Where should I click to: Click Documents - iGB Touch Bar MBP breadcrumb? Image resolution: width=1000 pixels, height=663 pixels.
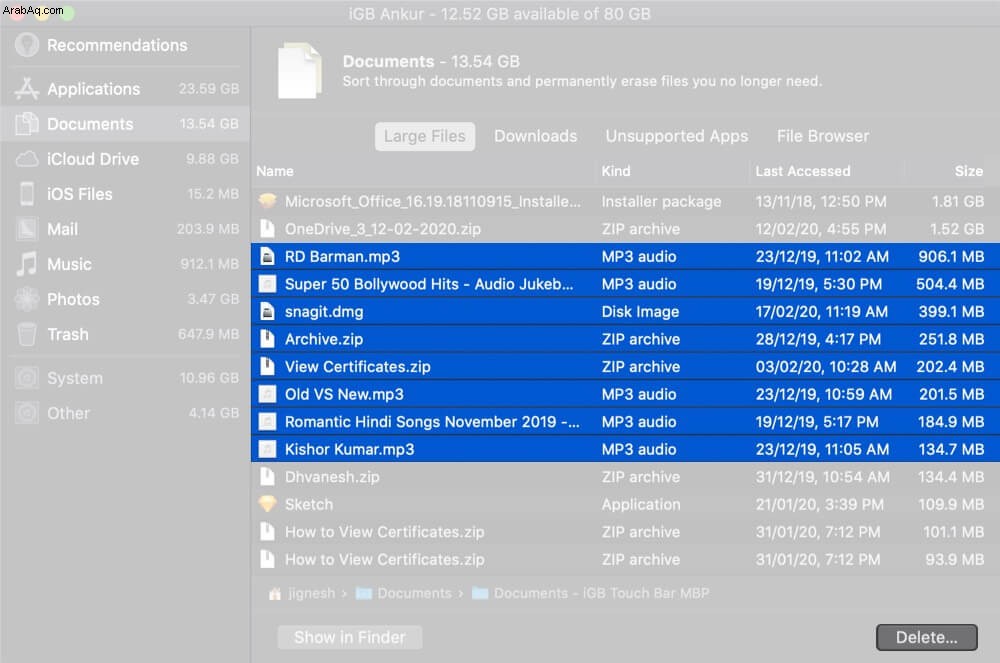(601, 594)
